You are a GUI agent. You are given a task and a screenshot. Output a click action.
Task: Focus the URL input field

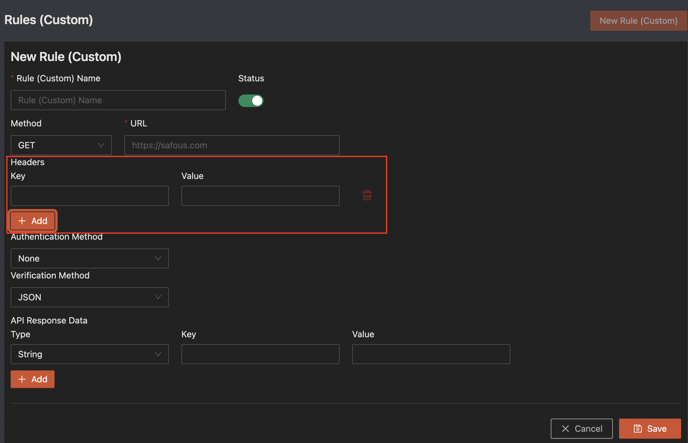[231, 145]
